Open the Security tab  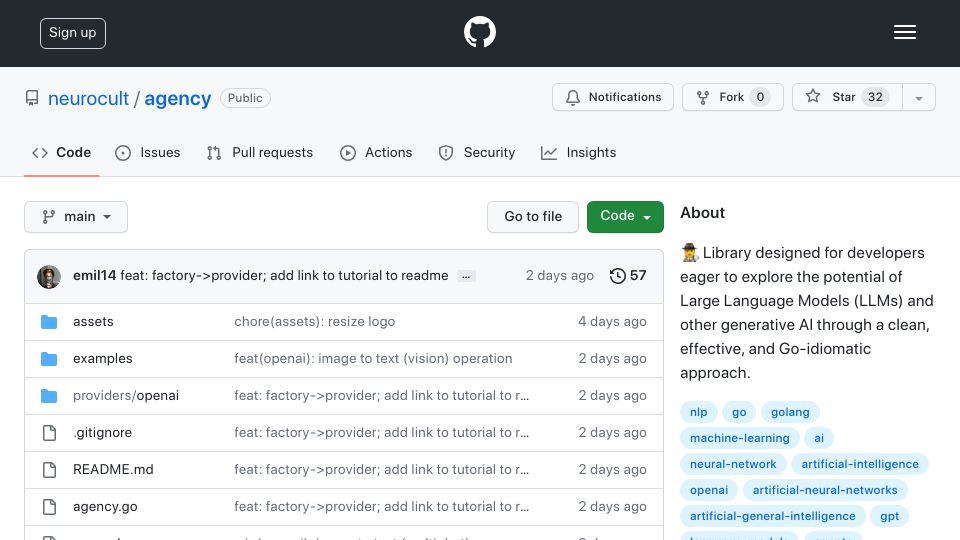click(477, 152)
